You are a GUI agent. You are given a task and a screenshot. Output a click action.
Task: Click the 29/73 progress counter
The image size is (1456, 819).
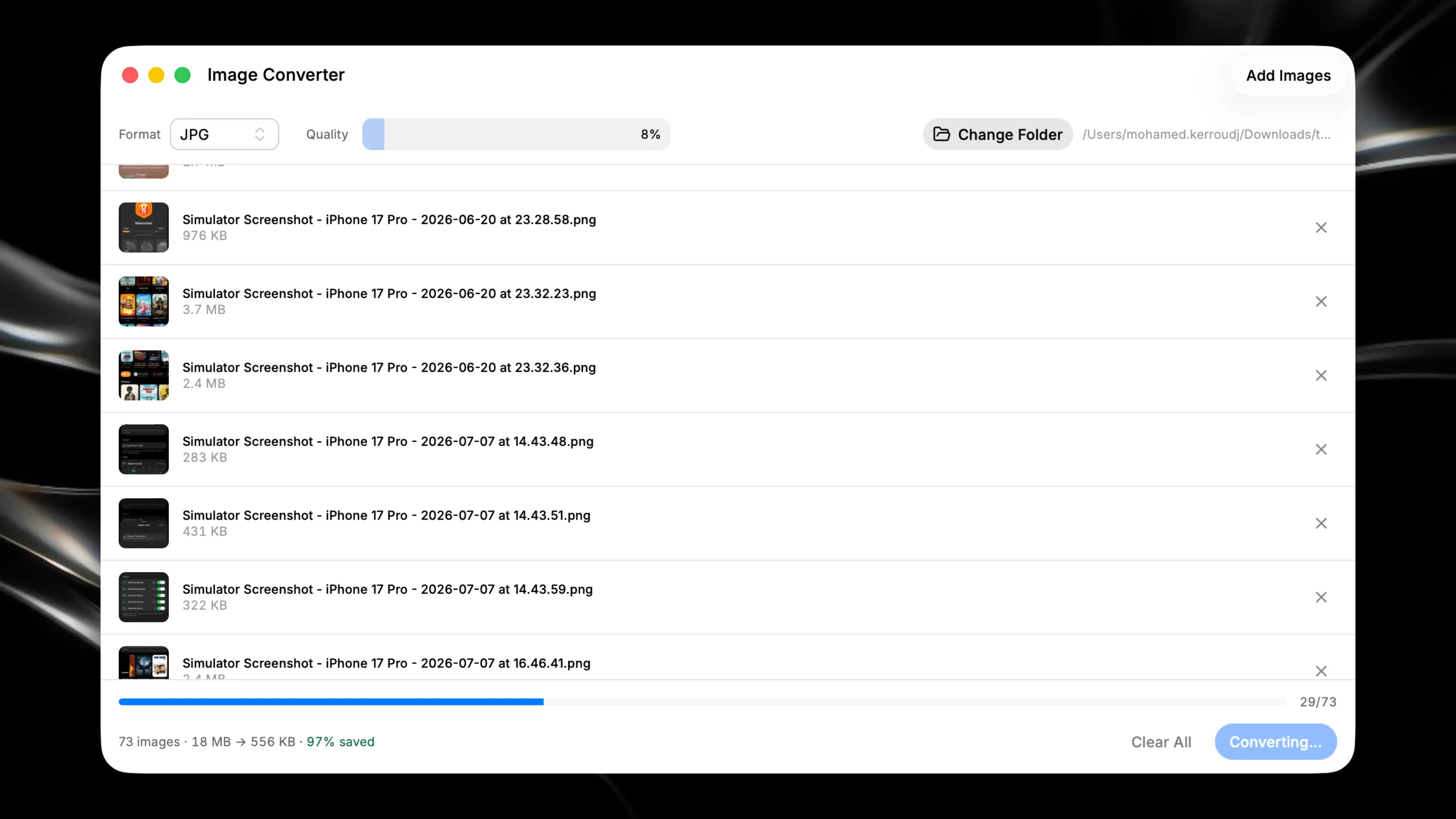tap(1318, 702)
